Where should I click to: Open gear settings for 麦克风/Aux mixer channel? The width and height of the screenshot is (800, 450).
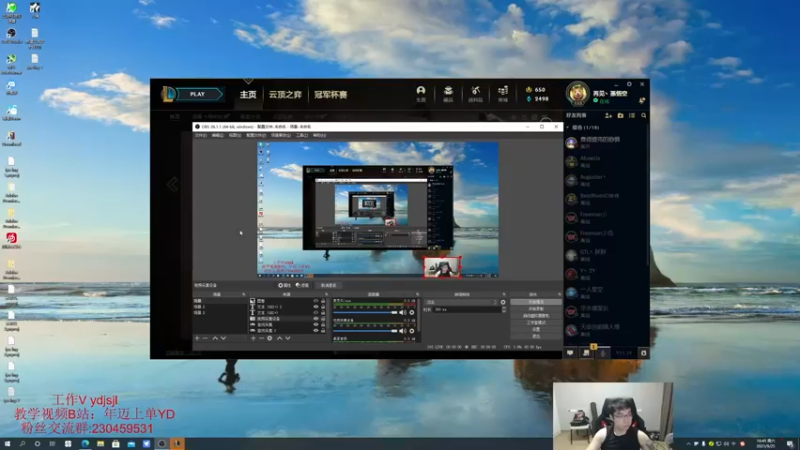pos(412,312)
